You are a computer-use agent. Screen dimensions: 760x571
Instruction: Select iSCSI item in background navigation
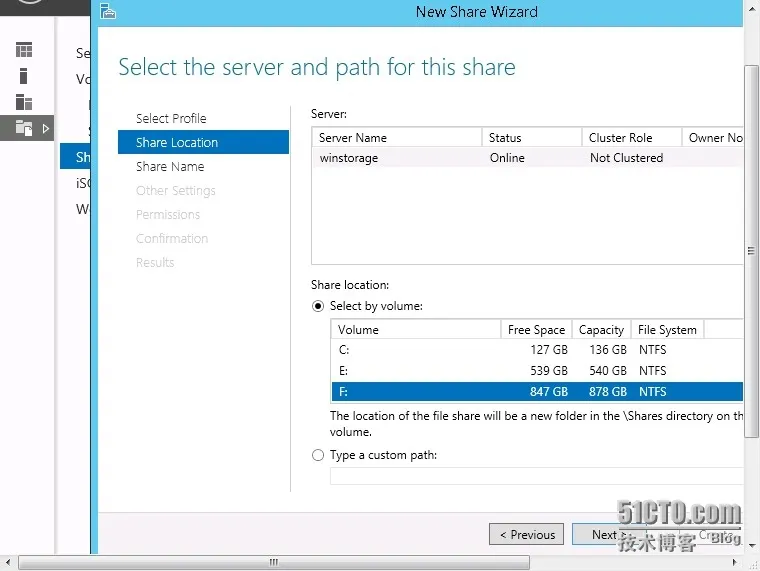point(83,183)
